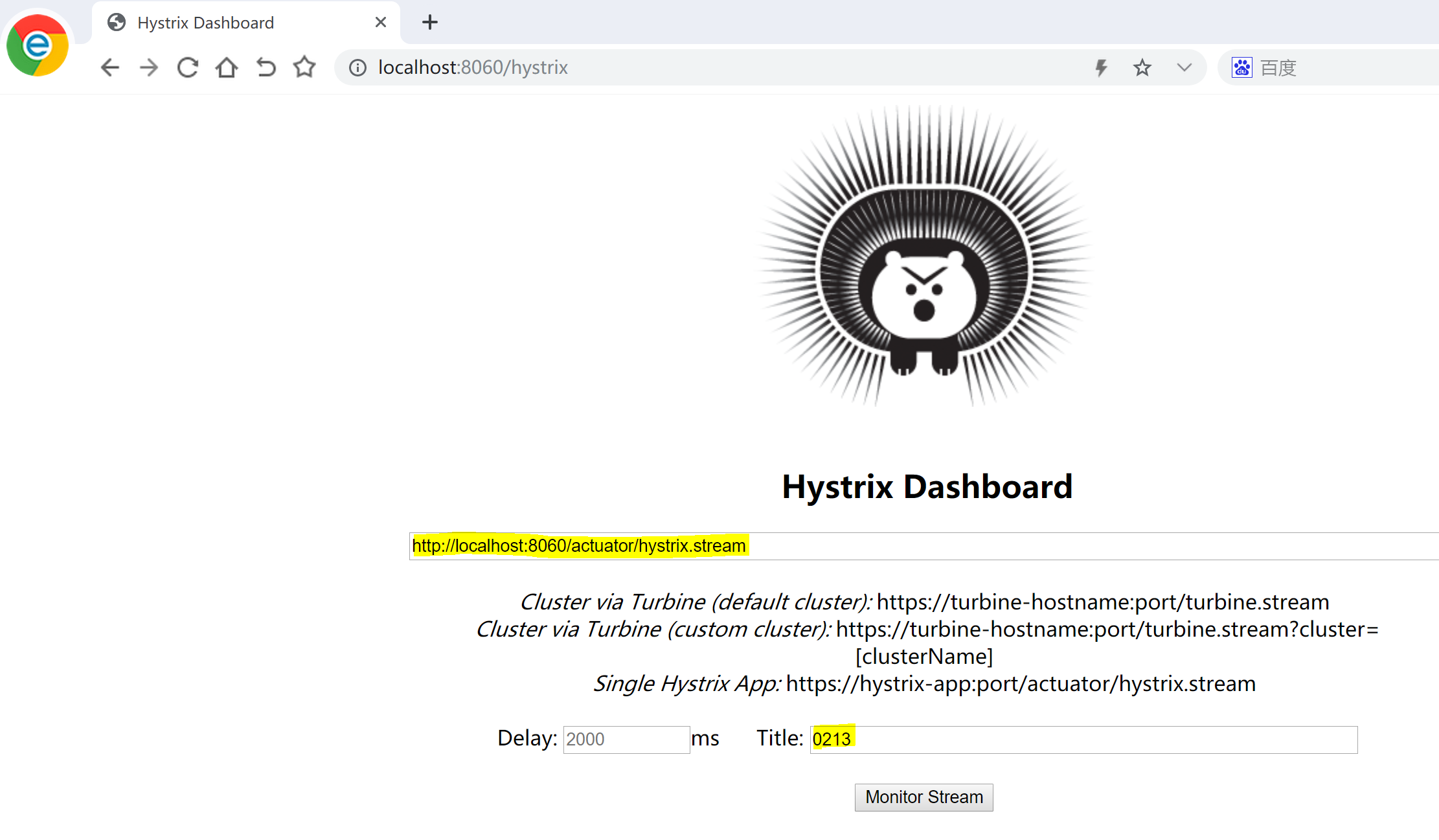Click the [clusterName] text
Screen dimensions: 1439x840
pos(924,657)
